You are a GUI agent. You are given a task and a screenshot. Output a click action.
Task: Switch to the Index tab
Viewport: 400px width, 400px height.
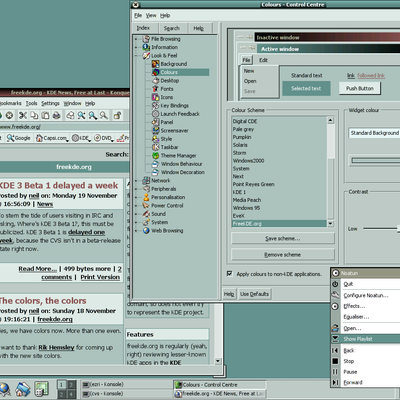click(x=144, y=28)
